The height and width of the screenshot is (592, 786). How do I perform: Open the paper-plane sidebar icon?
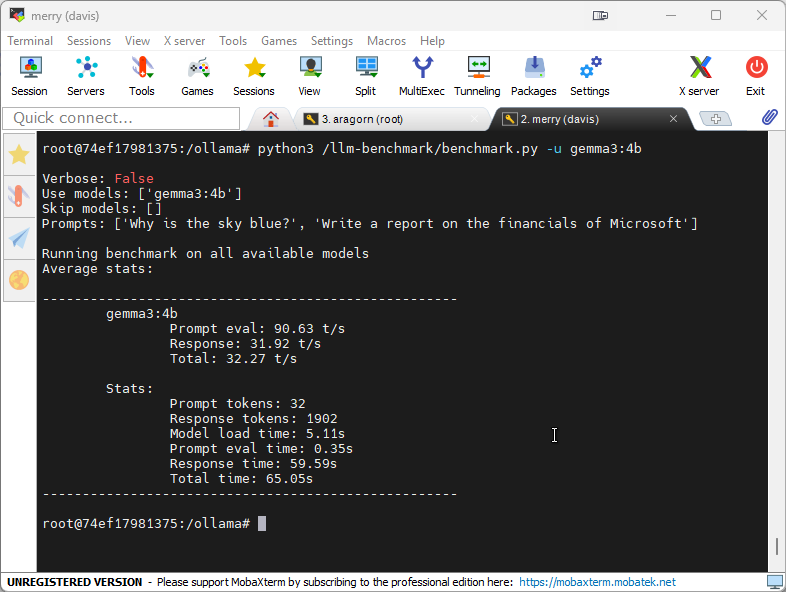tap(19, 237)
